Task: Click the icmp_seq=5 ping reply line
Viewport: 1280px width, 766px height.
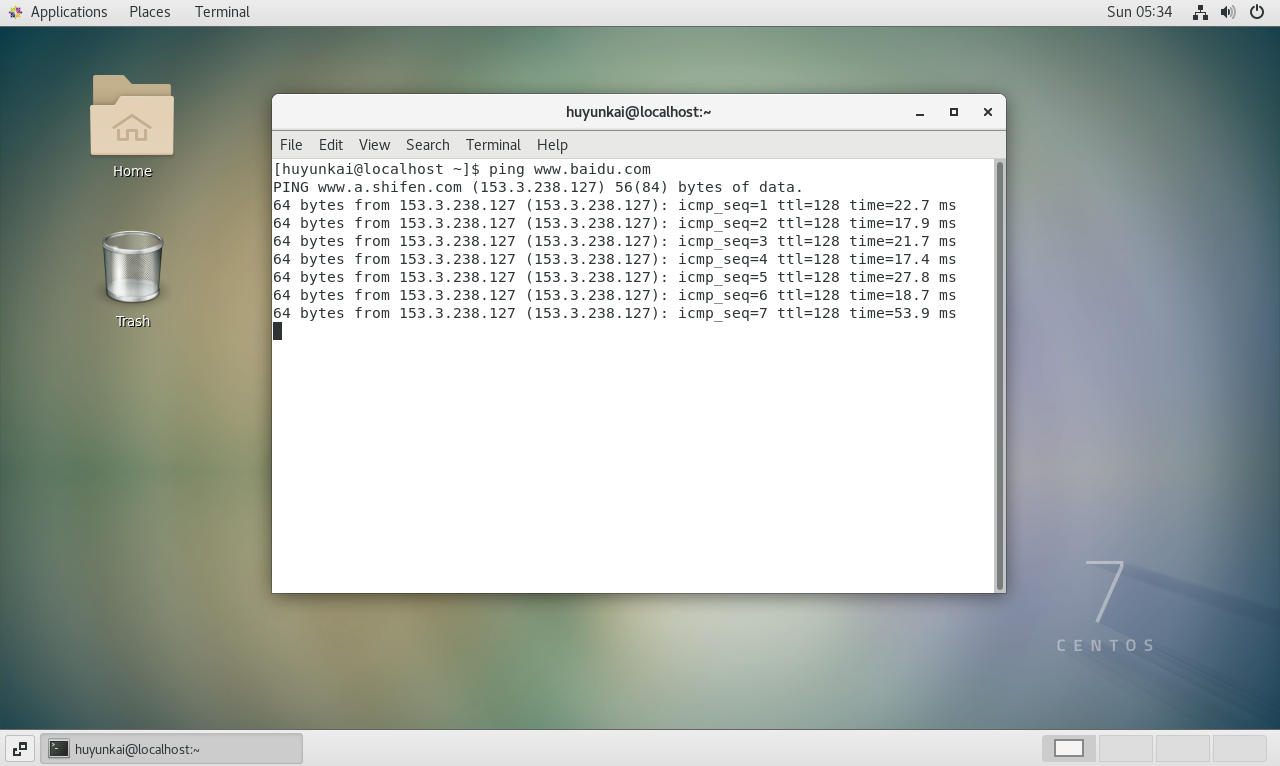Action: point(615,277)
